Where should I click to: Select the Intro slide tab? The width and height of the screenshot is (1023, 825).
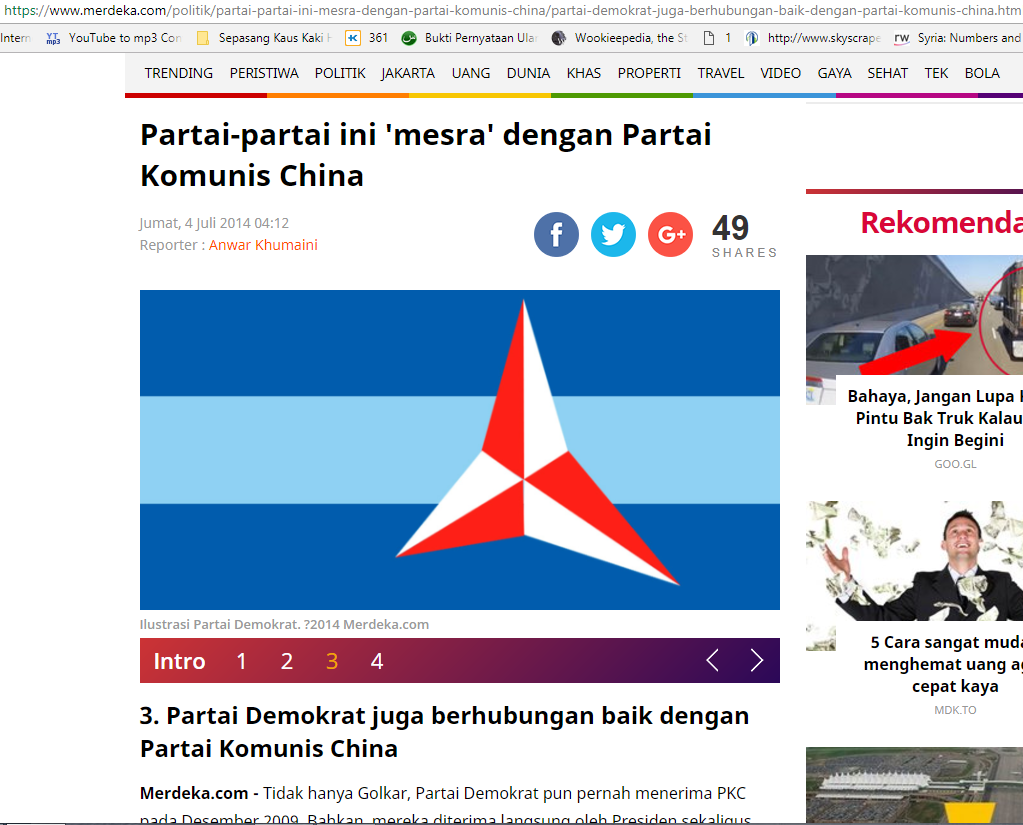(x=179, y=661)
